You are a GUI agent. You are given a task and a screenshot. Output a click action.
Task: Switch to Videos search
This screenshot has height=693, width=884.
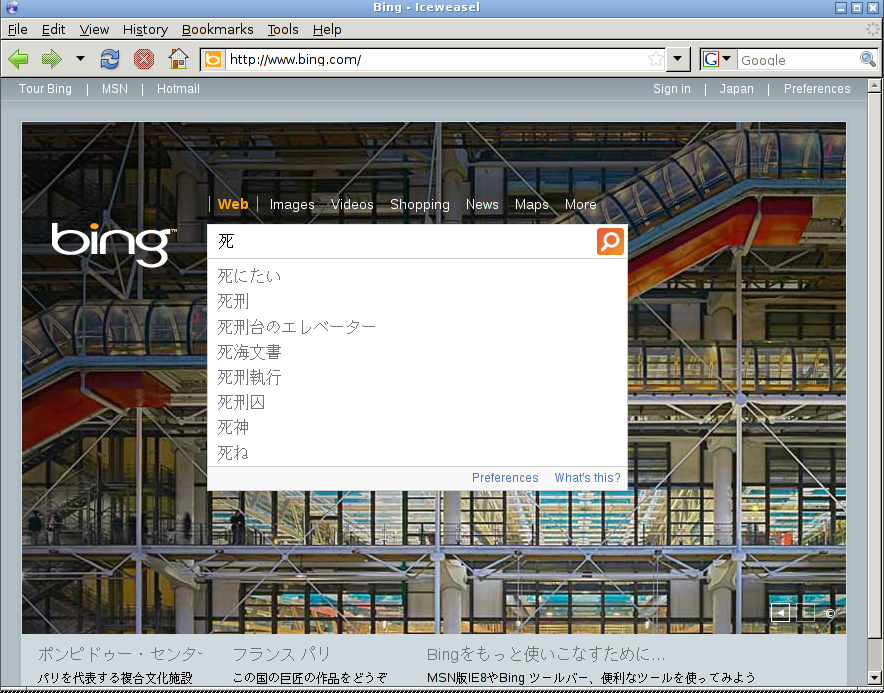click(352, 204)
